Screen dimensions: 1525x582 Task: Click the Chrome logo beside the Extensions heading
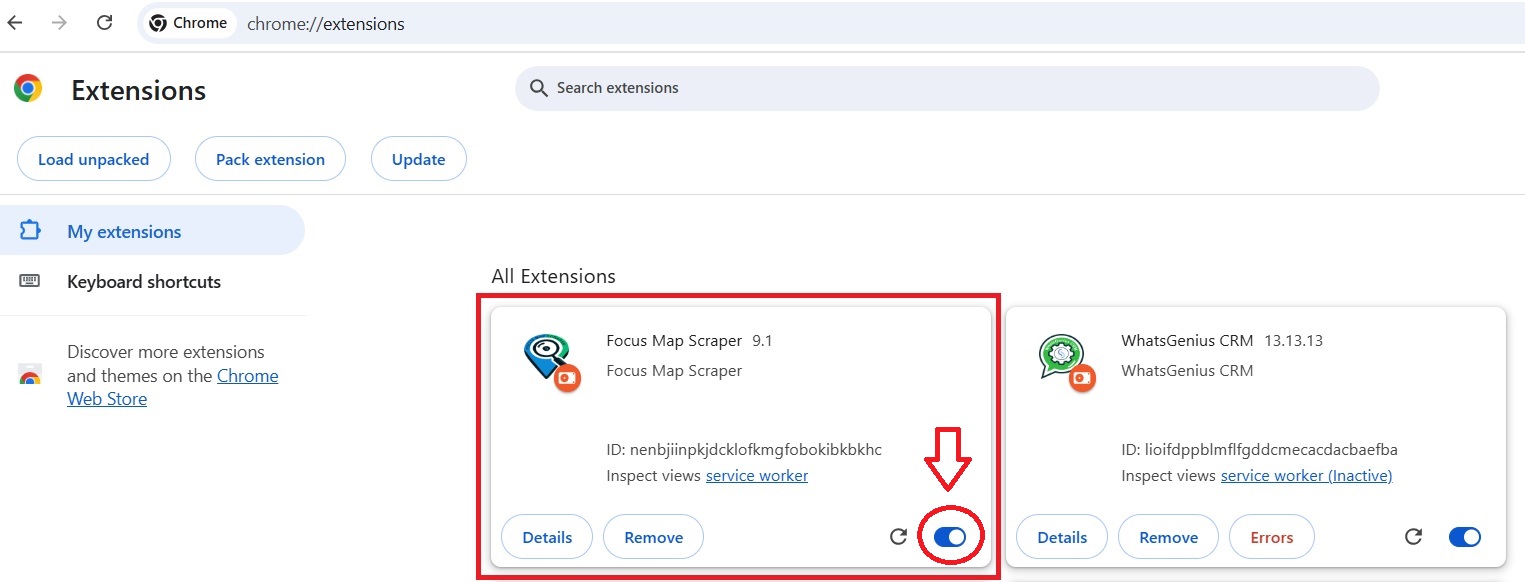point(27,88)
